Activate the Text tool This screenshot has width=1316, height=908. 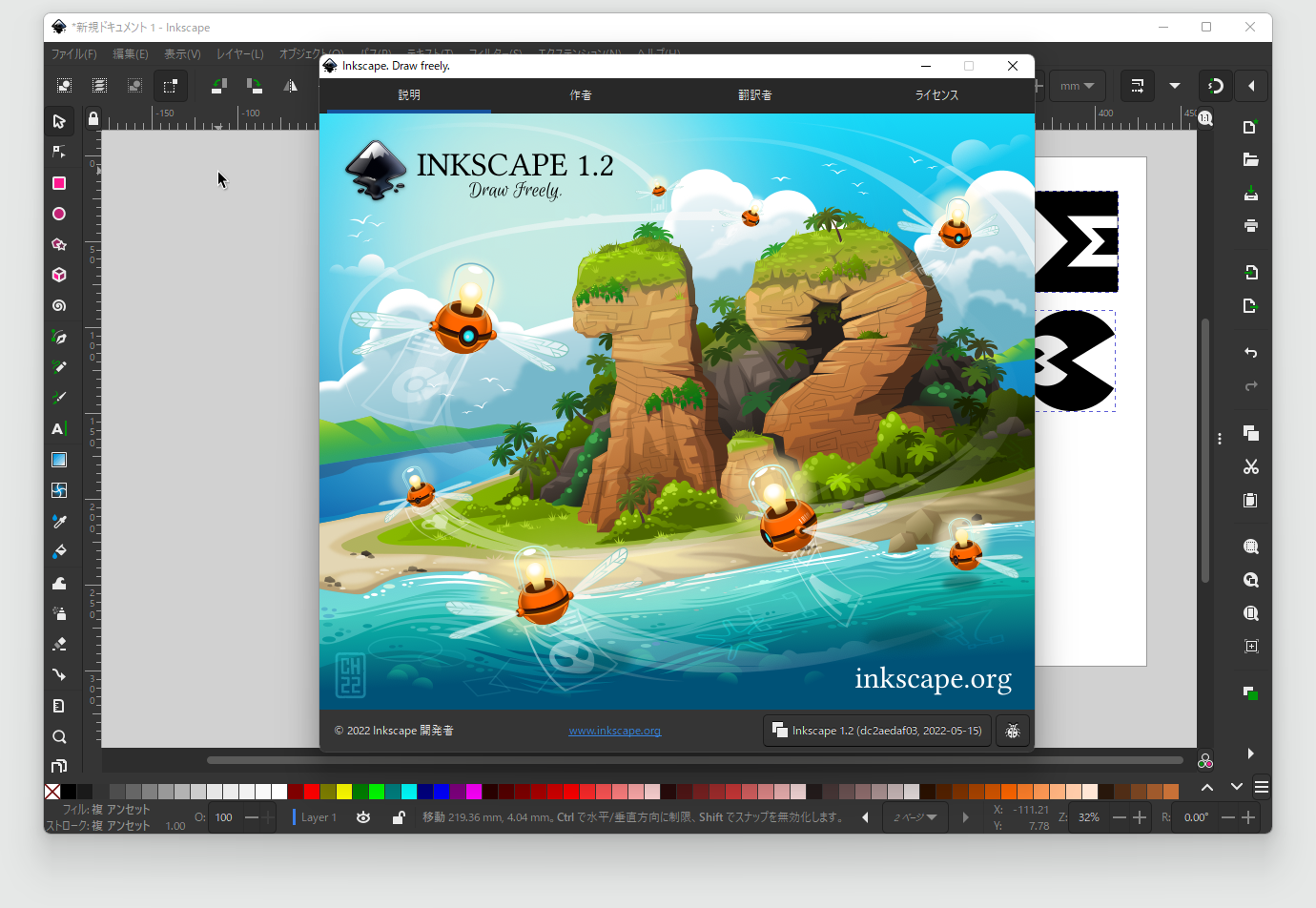(x=59, y=428)
